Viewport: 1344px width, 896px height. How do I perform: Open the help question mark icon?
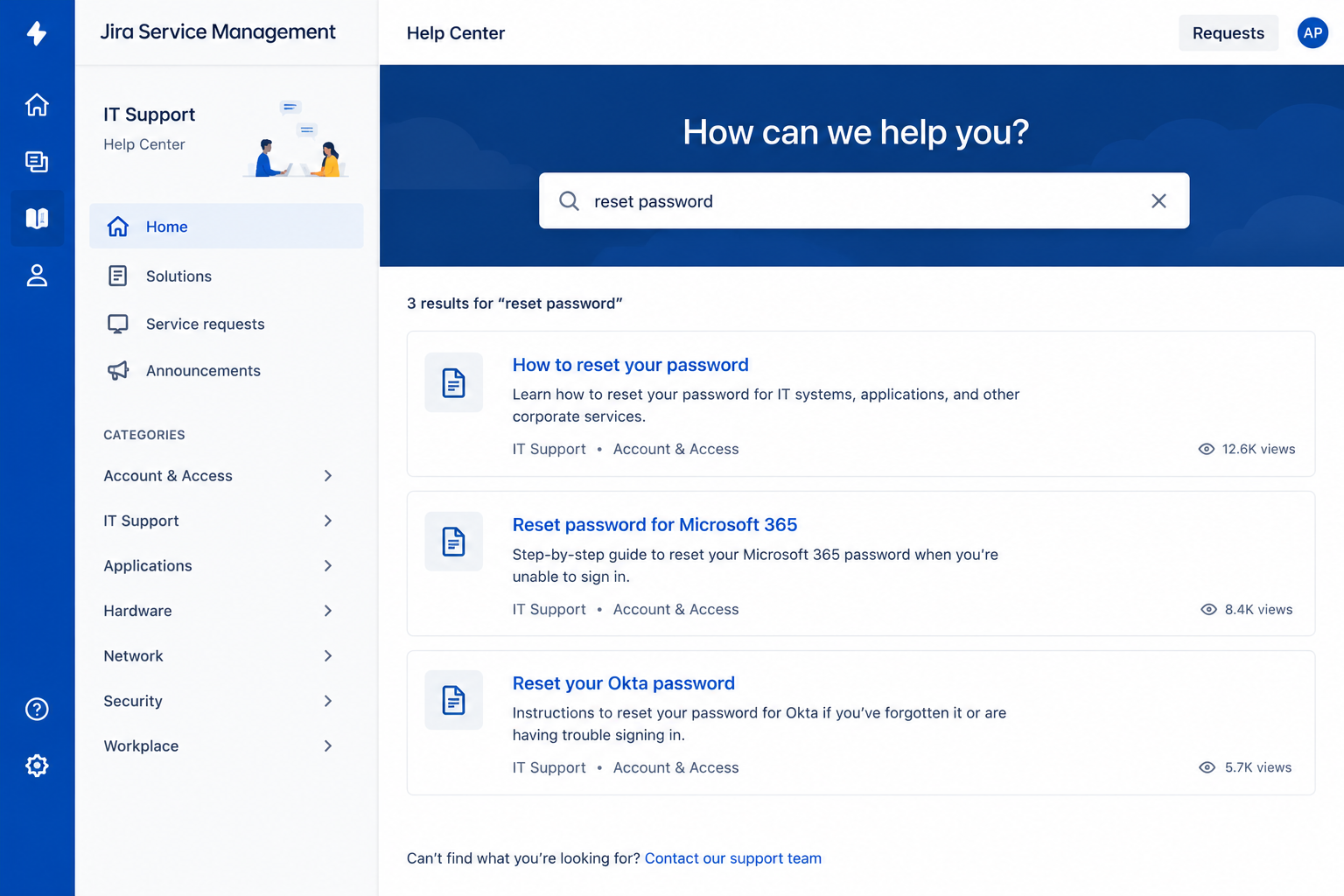pyautogui.click(x=37, y=709)
